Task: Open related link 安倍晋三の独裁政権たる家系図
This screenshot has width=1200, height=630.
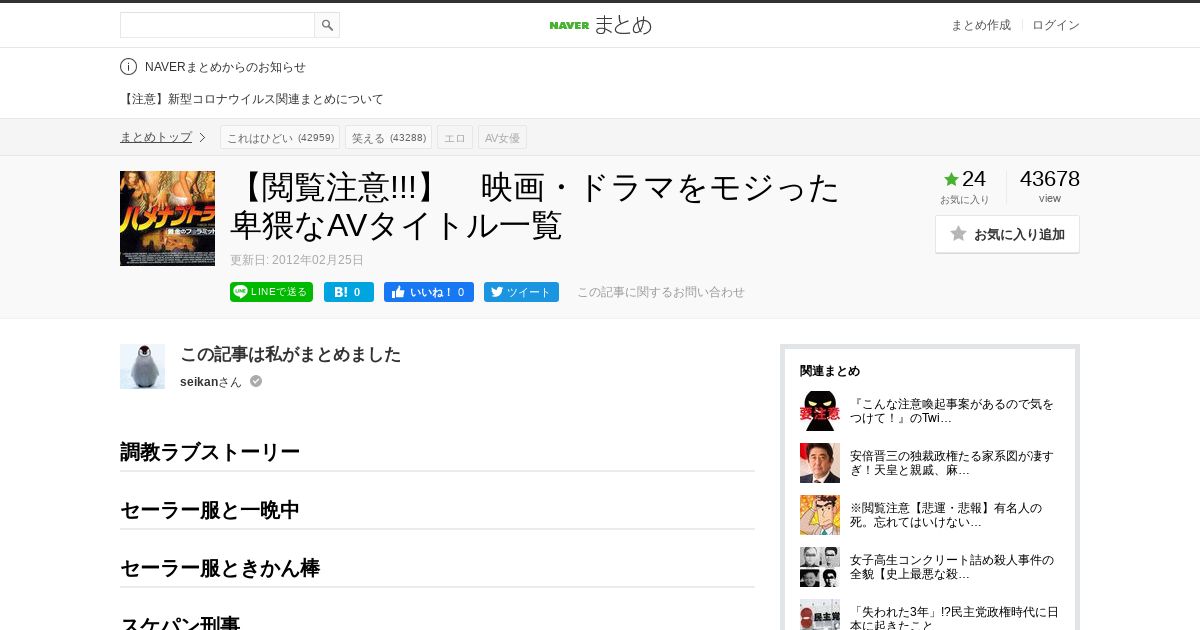Action: click(x=952, y=463)
